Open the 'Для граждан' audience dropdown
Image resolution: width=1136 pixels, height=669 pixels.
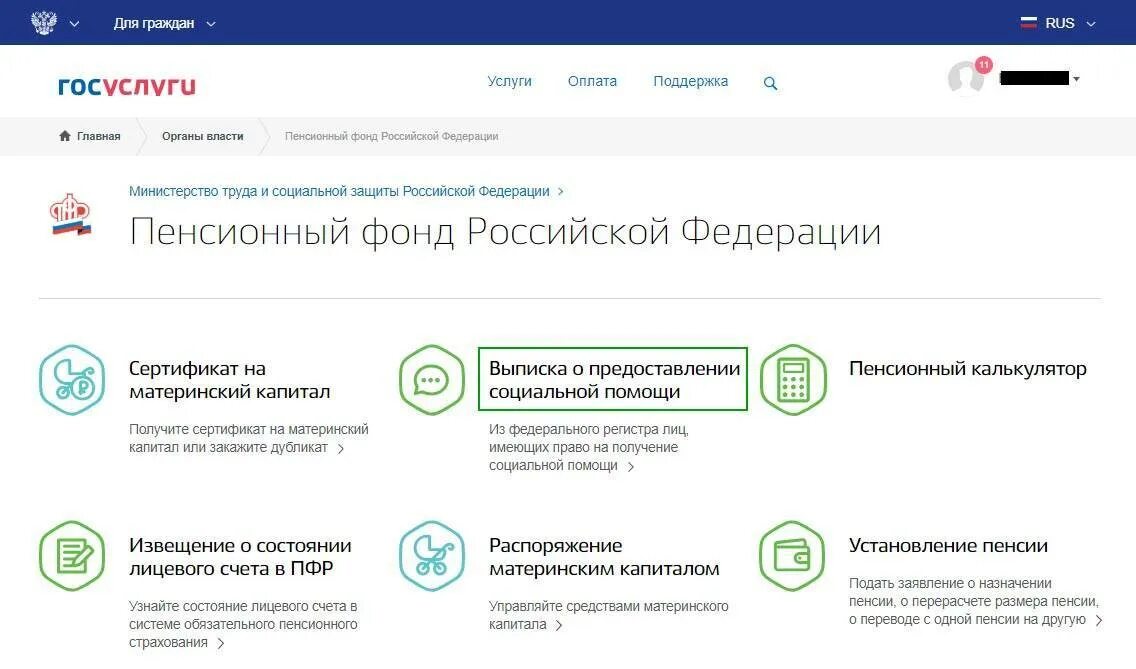point(164,23)
